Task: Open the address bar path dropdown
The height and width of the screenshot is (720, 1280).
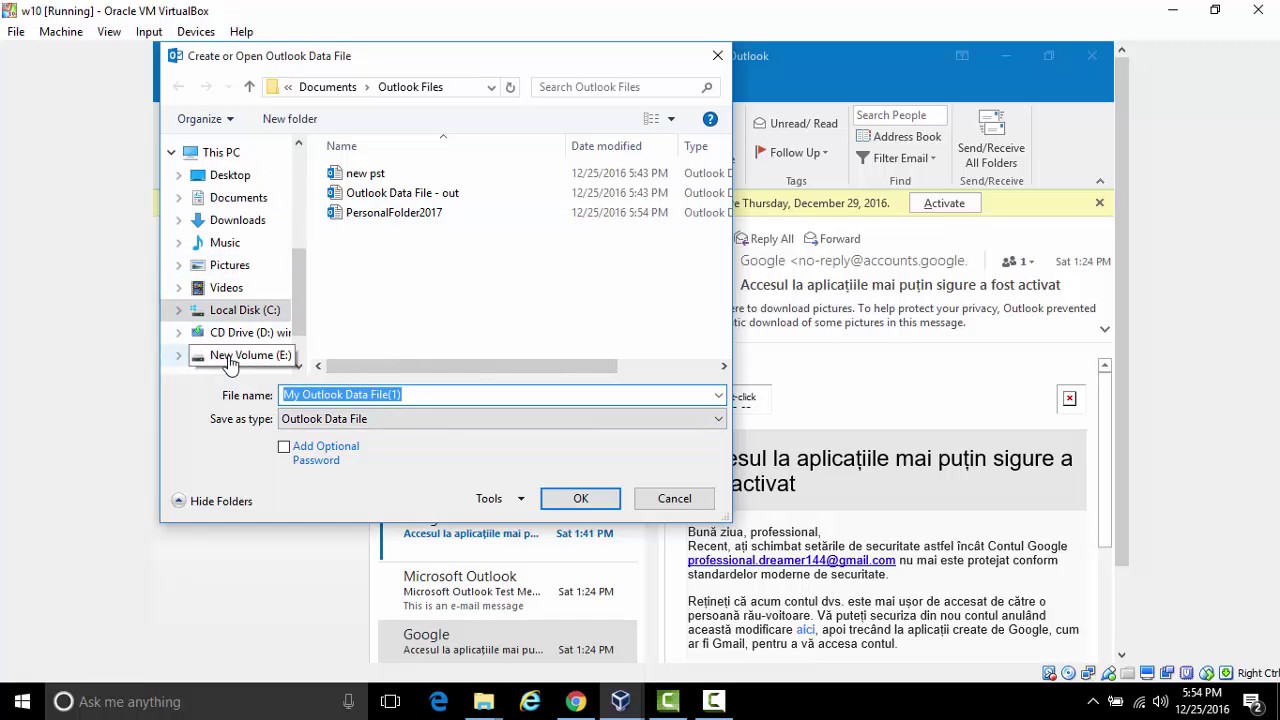Action: coord(491,87)
